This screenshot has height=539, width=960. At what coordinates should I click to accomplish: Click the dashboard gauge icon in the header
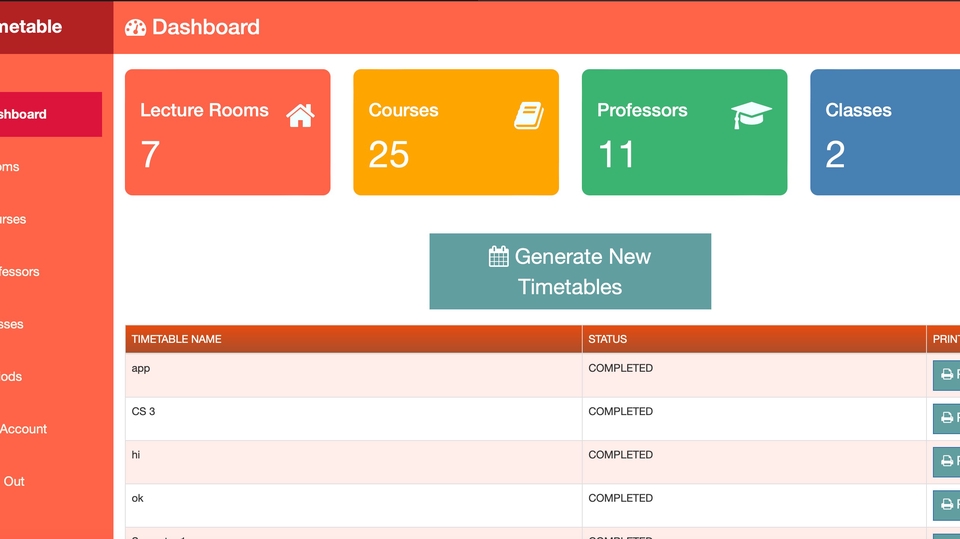(135, 28)
